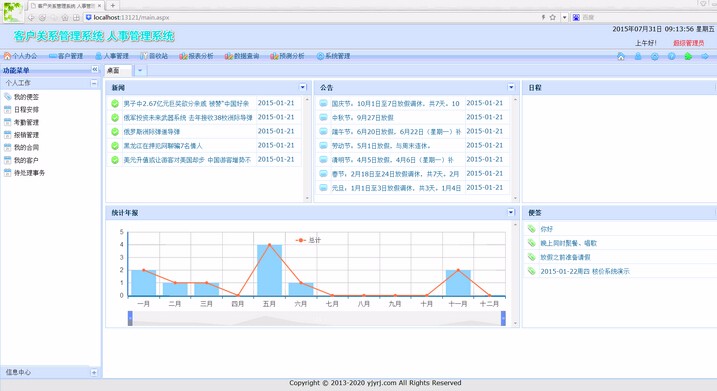This screenshot has width=717, height=391.
Task: Open the 国庆节 holiday announcement
Action: pyautogui.click(x=395, y=104)
